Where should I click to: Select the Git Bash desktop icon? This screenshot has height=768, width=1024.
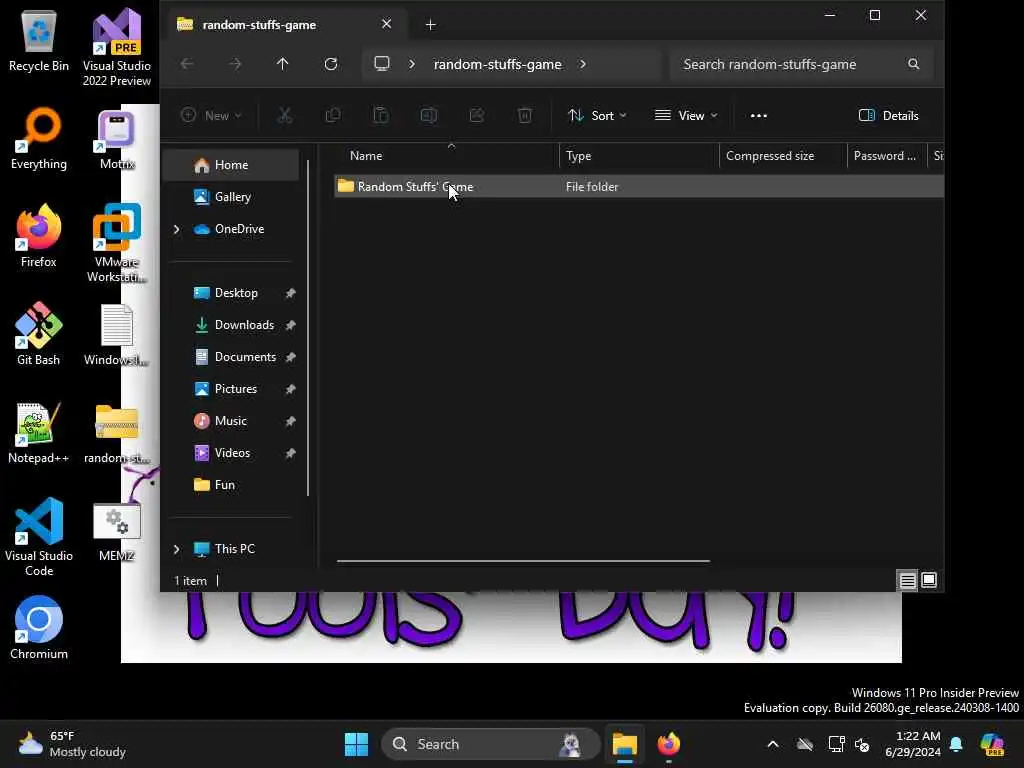pos(39,334)
